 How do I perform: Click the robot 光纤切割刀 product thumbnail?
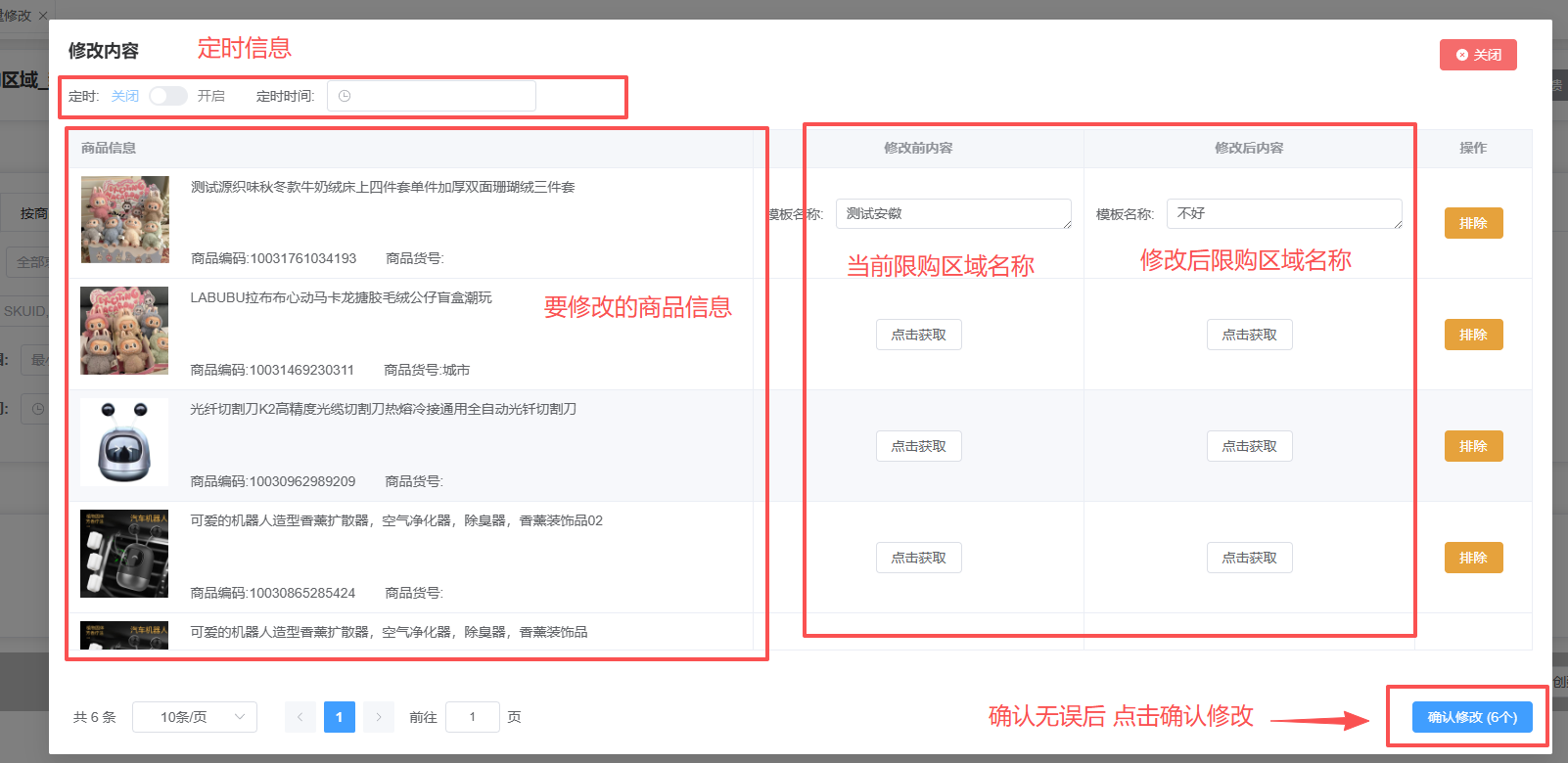coord(124,442)
